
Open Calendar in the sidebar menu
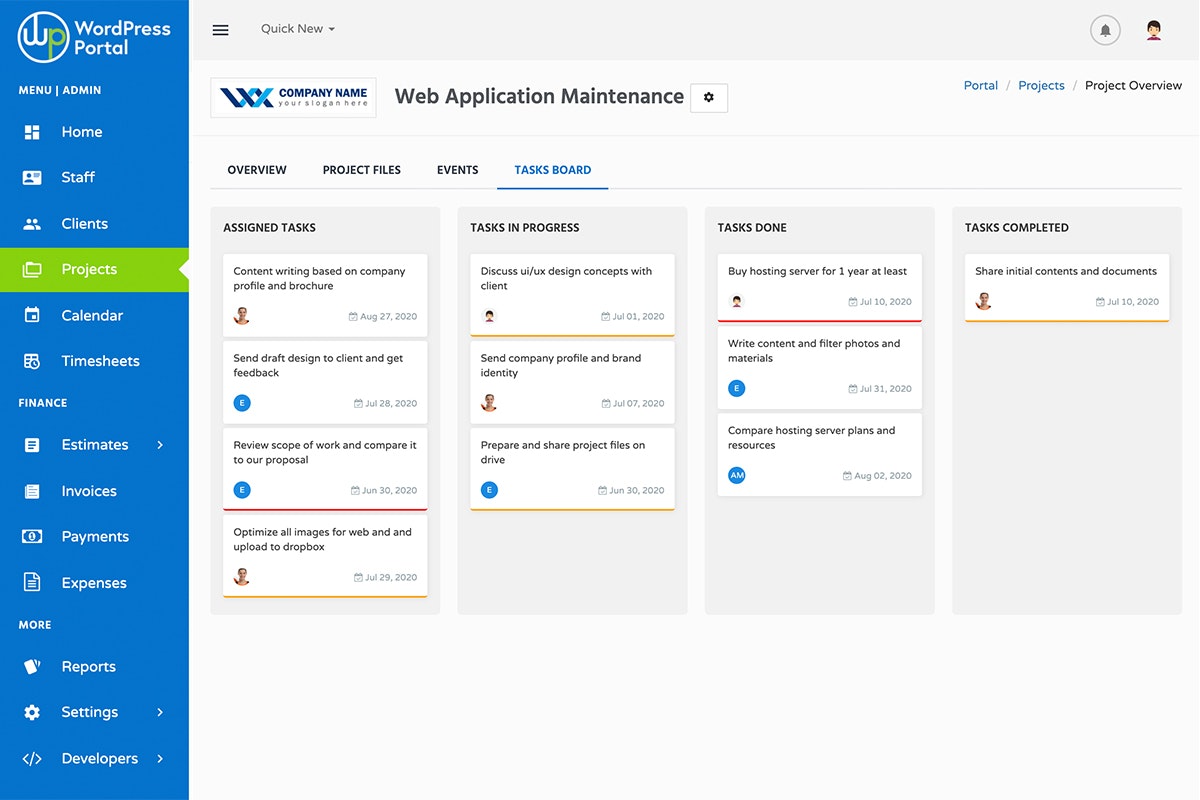pyautogui.click(x=94, y=315)
